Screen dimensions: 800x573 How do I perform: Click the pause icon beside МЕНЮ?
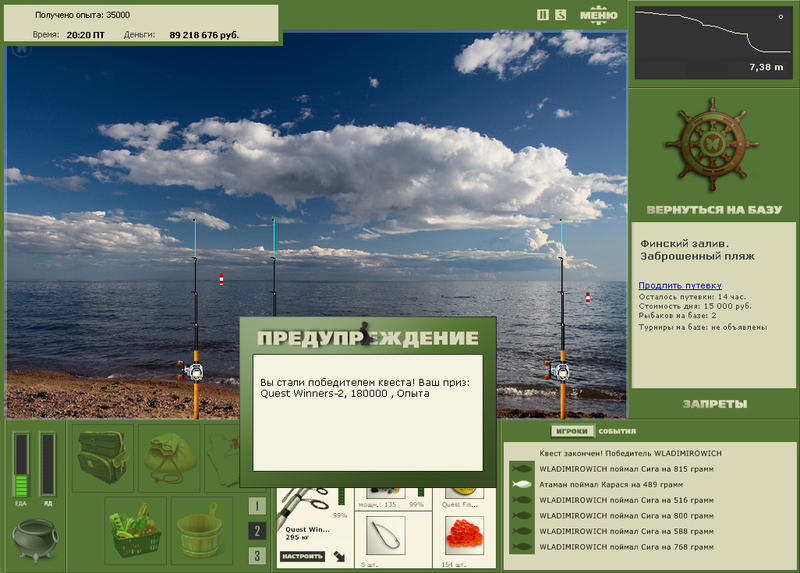point(543,15)
